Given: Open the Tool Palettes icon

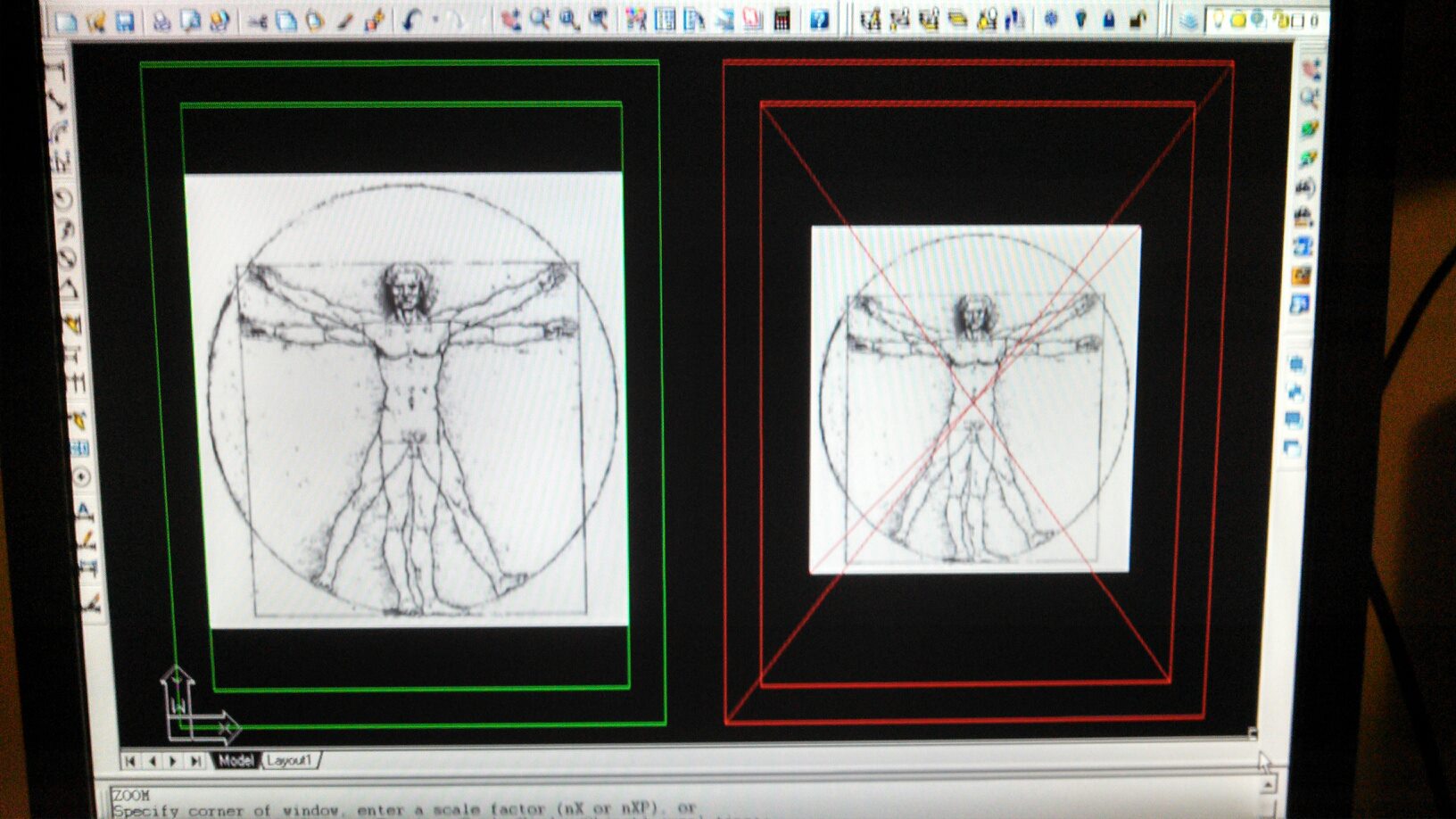Looking at the screenshot, I should pos(694,19).
